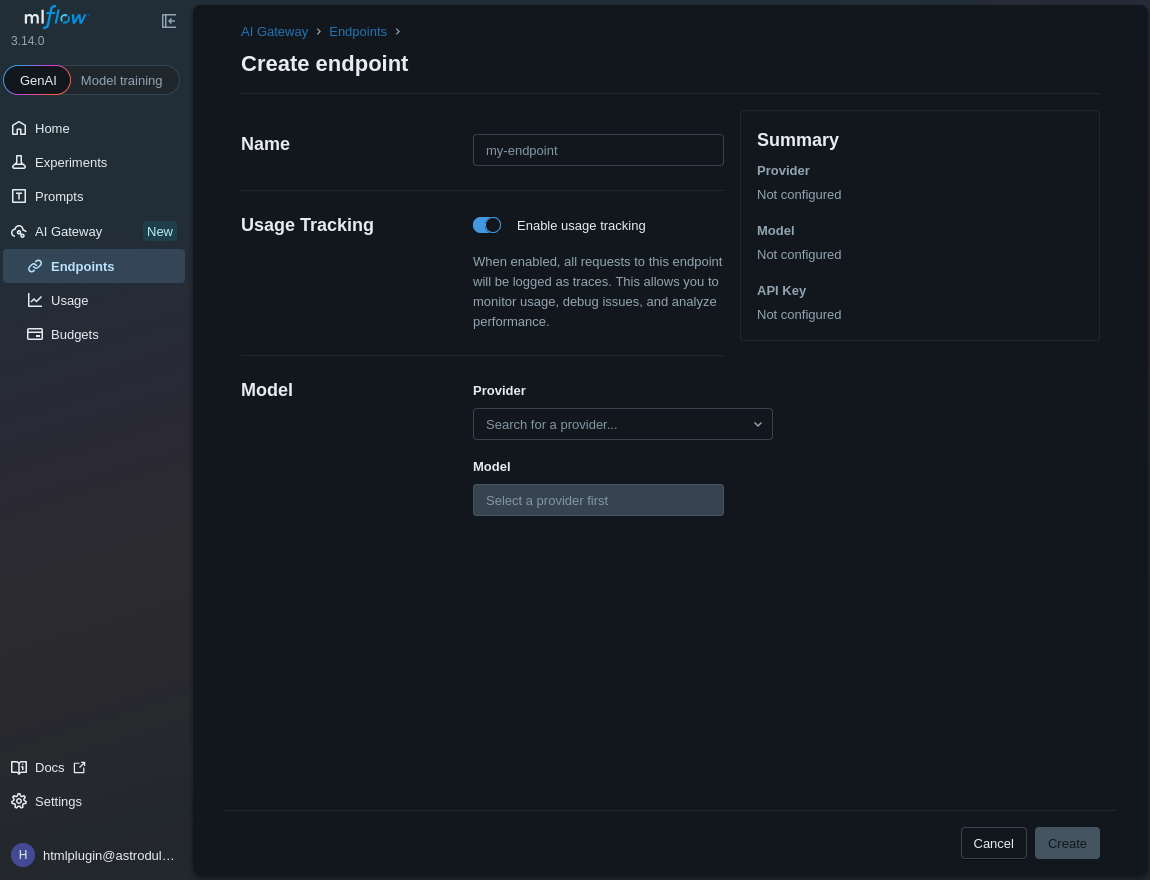Go to Prompts page
Viewport: 1150px width, 880px height.
click(x=94, y=196)
